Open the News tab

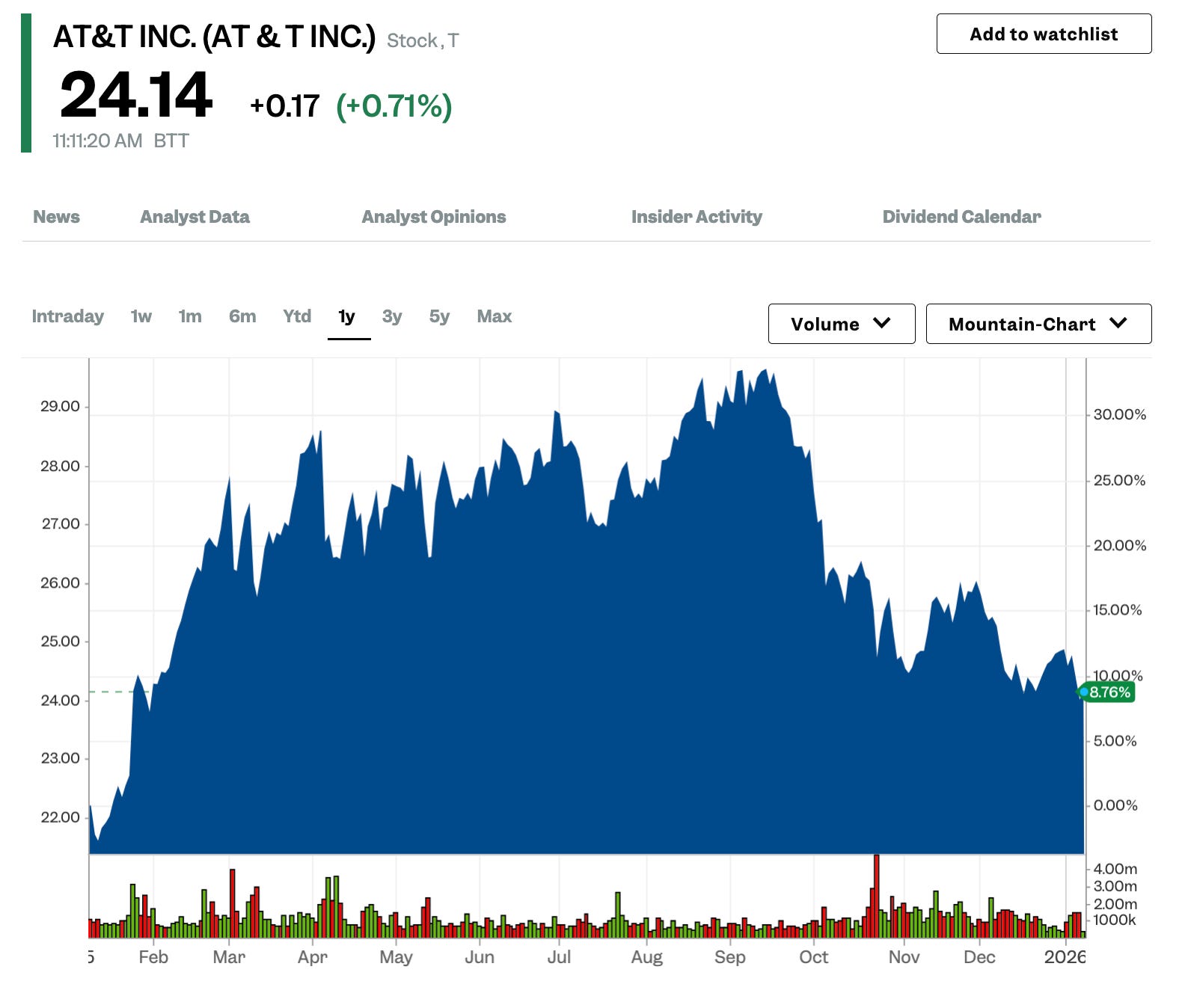click(x=56, y=217)
